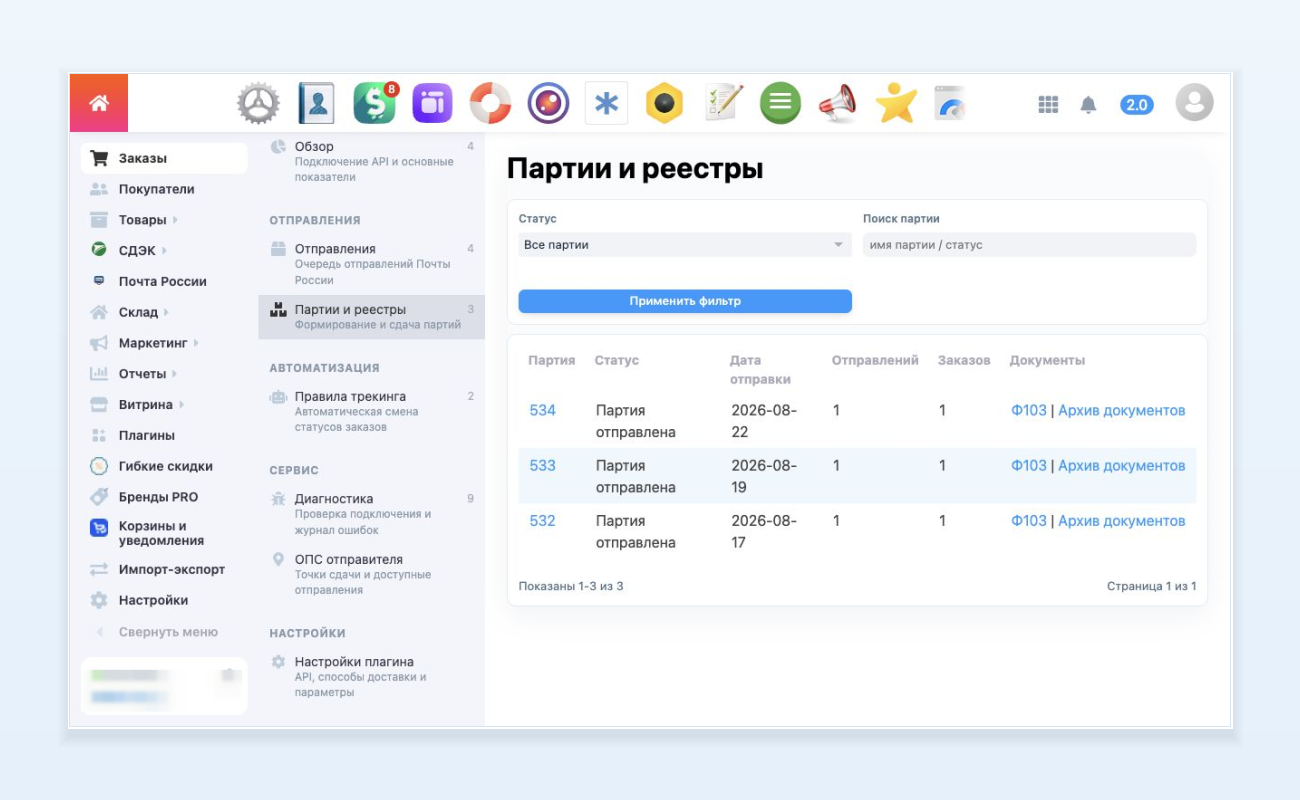Click the ОПС отправителя map pin icon

[x=278, y=560]
